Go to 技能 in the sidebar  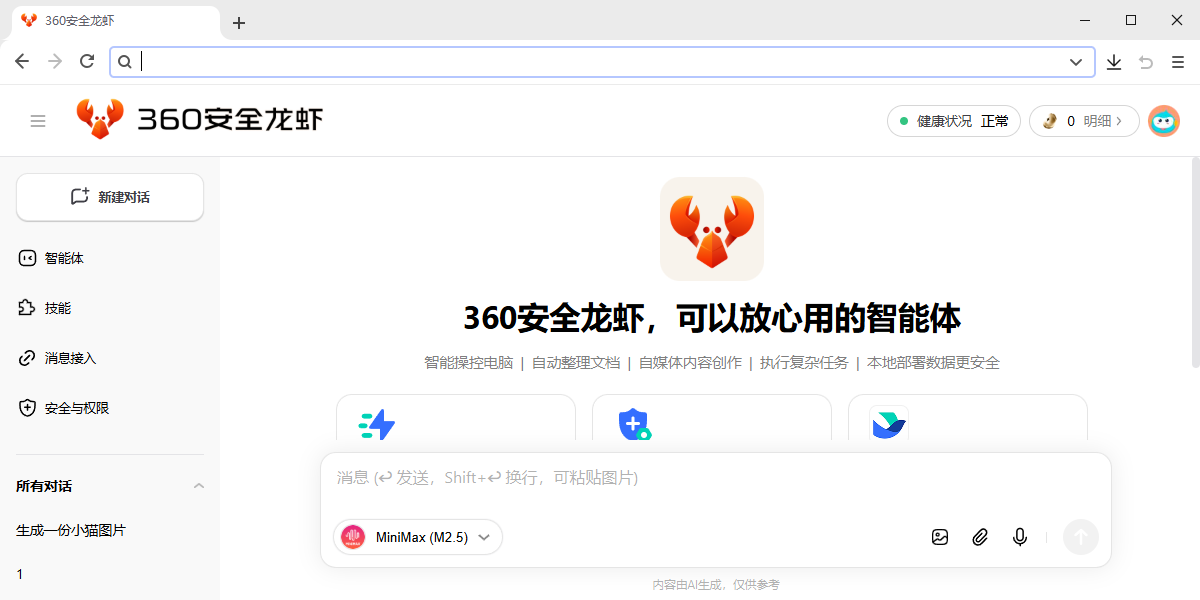(x=58, y=308)
